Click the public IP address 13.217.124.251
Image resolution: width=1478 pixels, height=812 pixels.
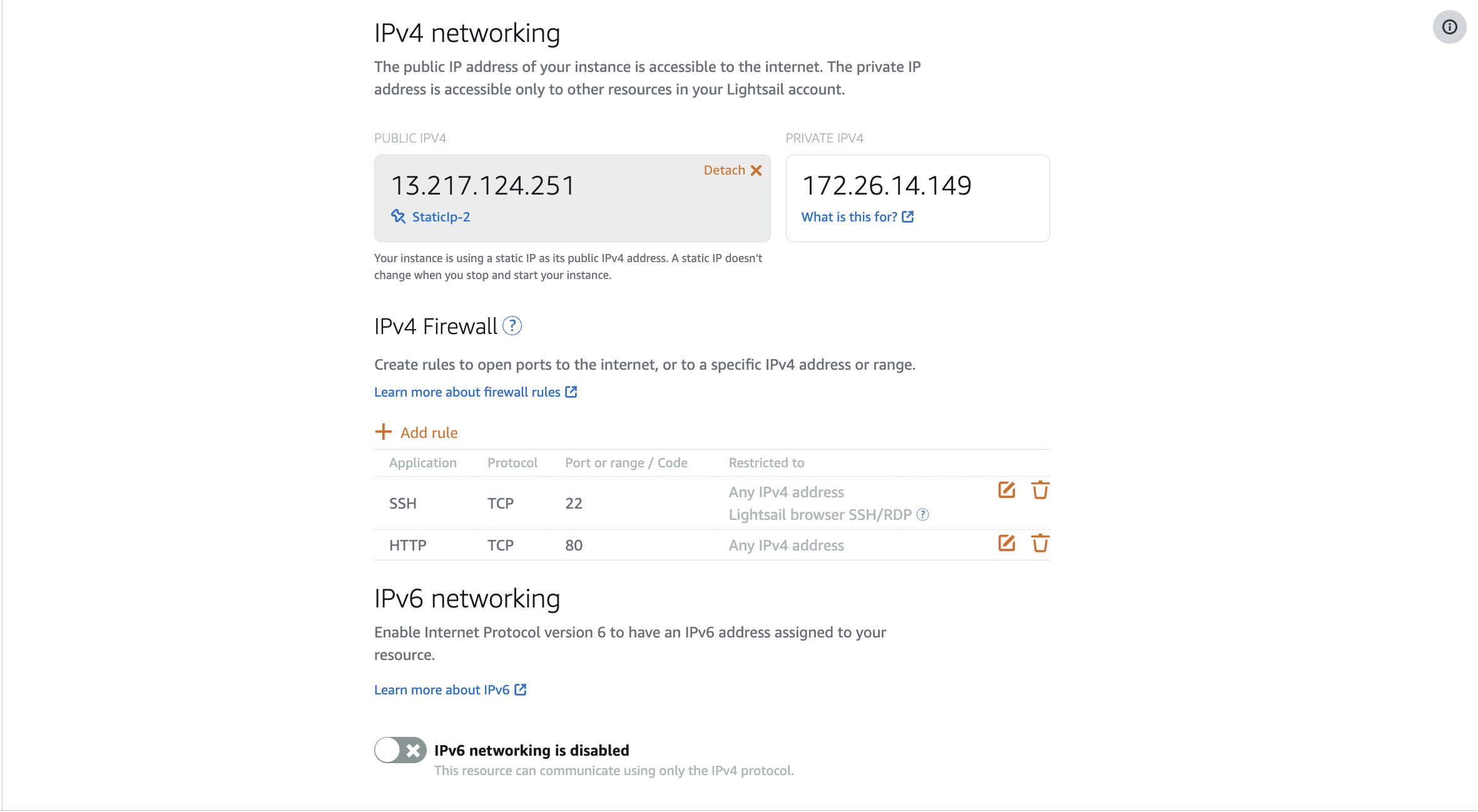(x=482, y=185)
